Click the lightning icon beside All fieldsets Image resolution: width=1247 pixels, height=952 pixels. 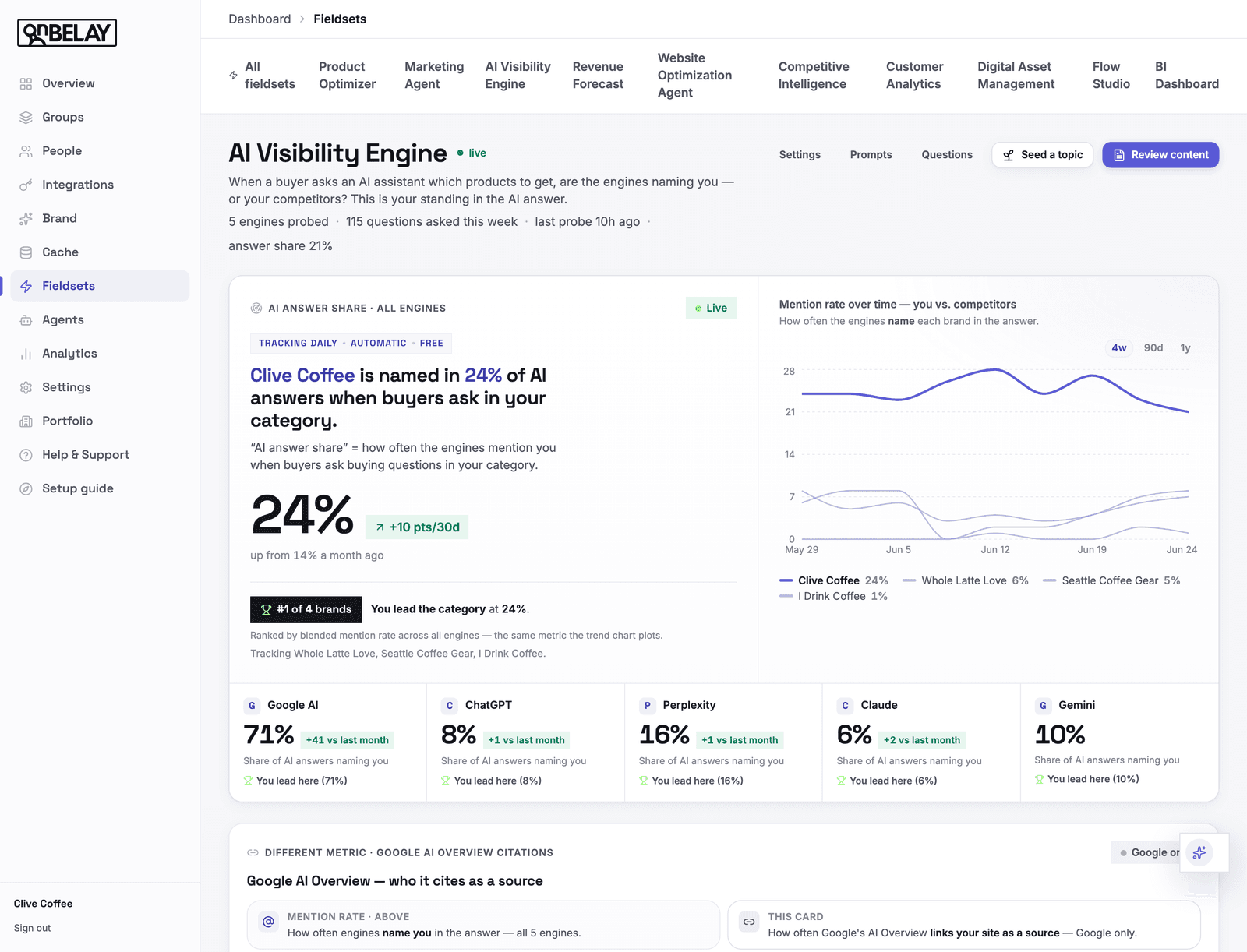point(233,76)
